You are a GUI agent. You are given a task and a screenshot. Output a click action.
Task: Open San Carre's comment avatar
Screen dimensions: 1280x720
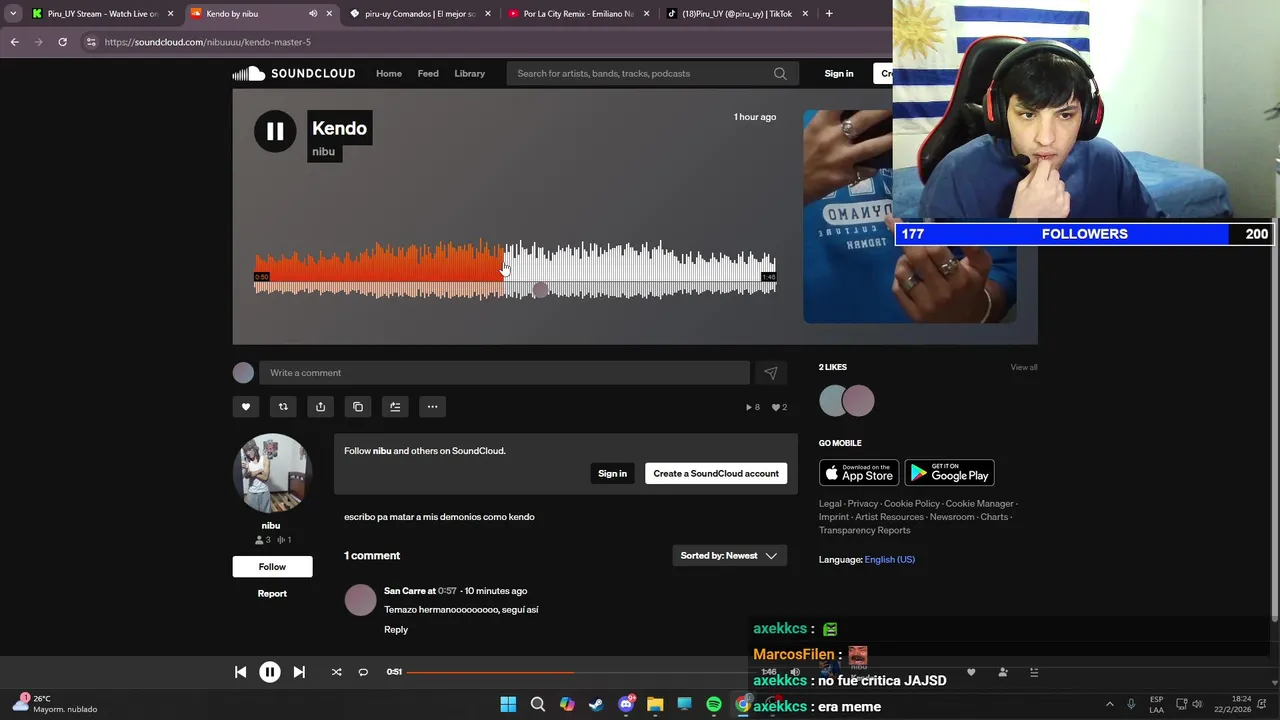click(x=361, y=600)
